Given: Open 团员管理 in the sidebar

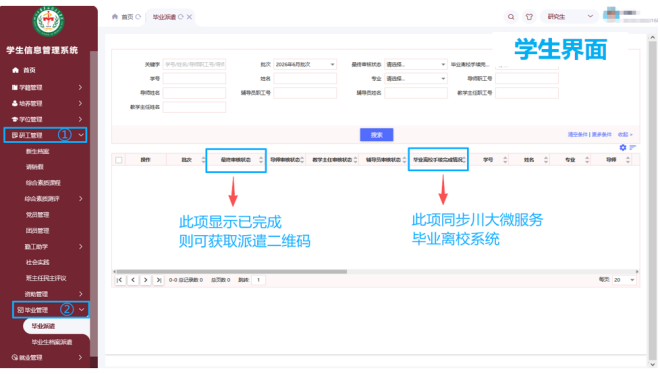Looking at the screenshot, I should 37,231.
